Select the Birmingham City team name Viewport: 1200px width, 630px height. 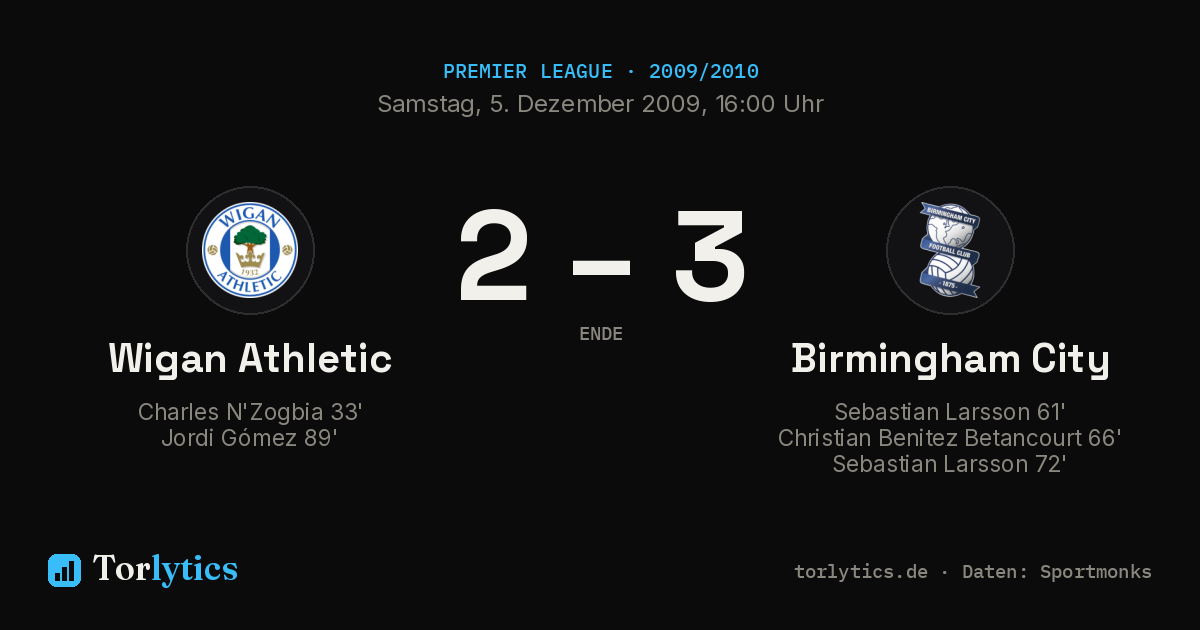click(950, 358)
